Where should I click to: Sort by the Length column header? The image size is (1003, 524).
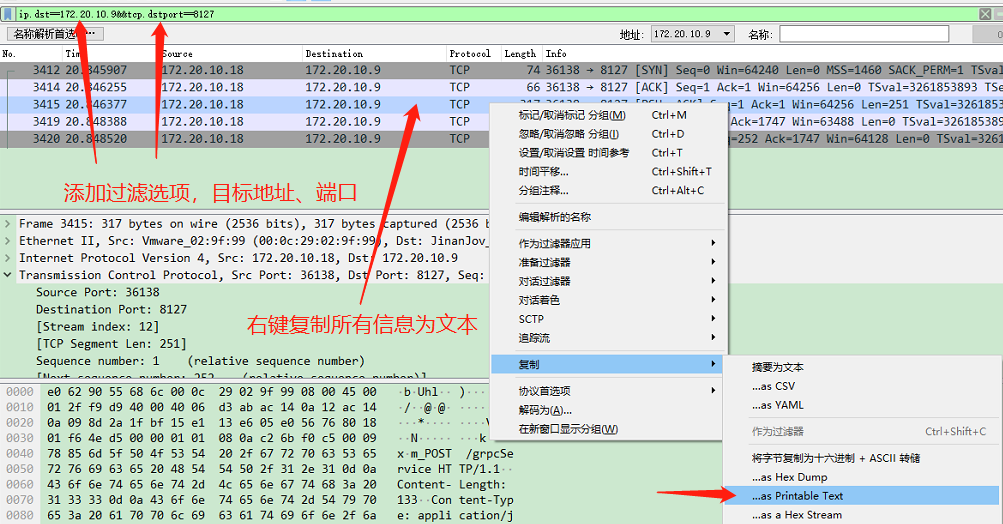[521, 54]
